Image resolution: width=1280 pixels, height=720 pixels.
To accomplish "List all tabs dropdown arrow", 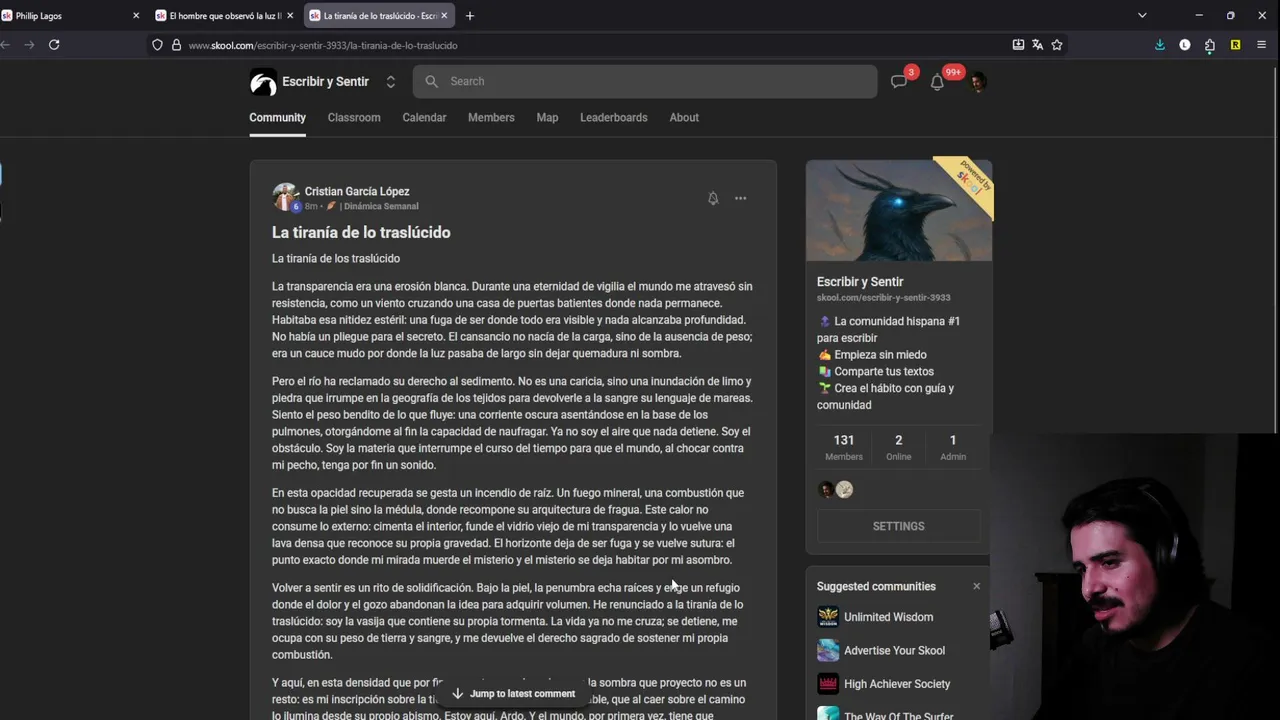I will pyautogui.click(x=1142, y=16).
